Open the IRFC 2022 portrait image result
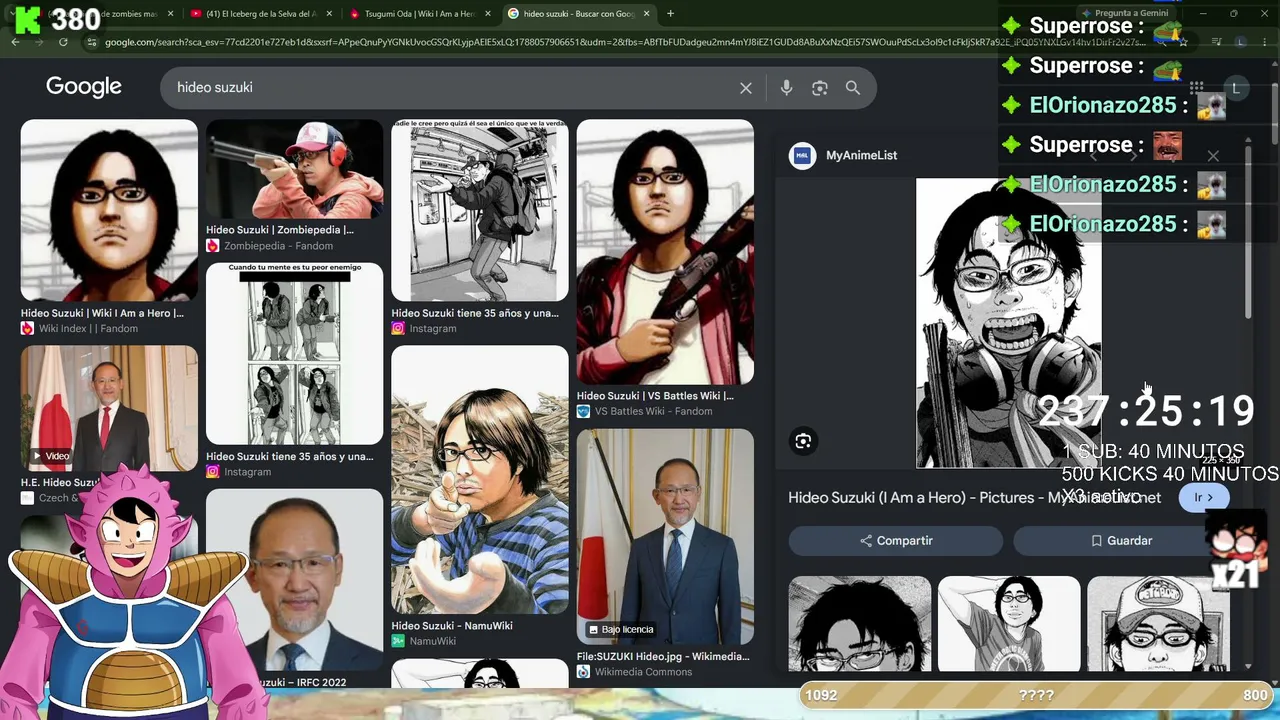1280x720 pixels. click(294, 579)
